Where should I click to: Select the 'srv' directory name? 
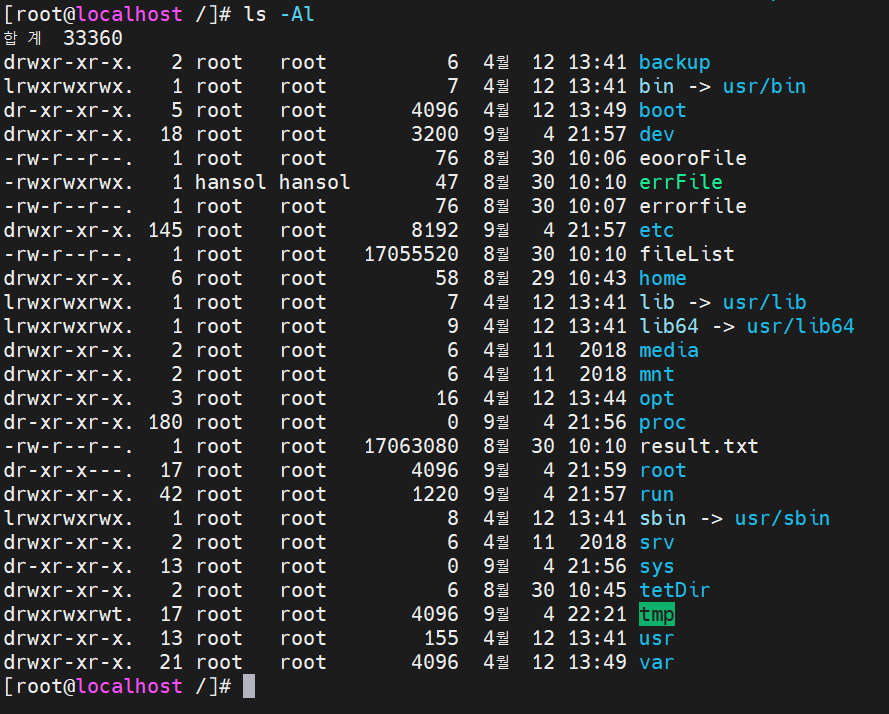click(657, 542)
